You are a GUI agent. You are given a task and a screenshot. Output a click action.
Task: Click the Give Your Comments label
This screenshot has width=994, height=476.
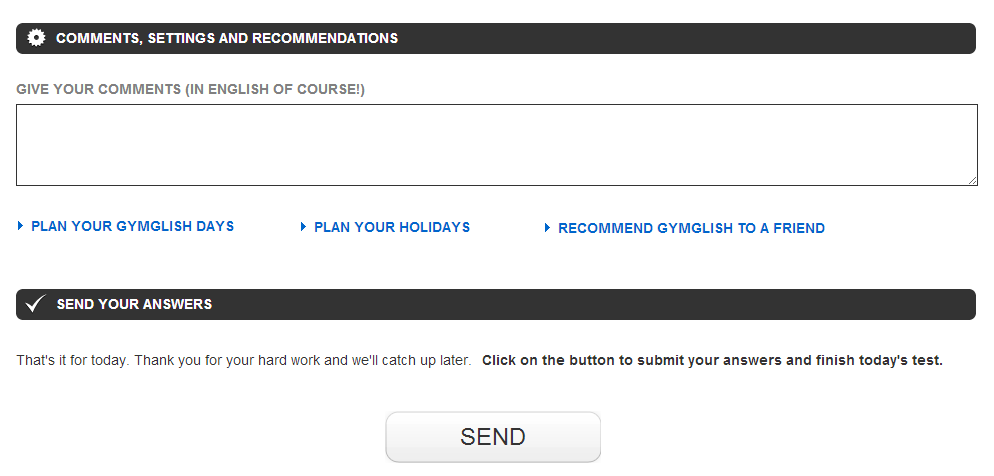190,89
